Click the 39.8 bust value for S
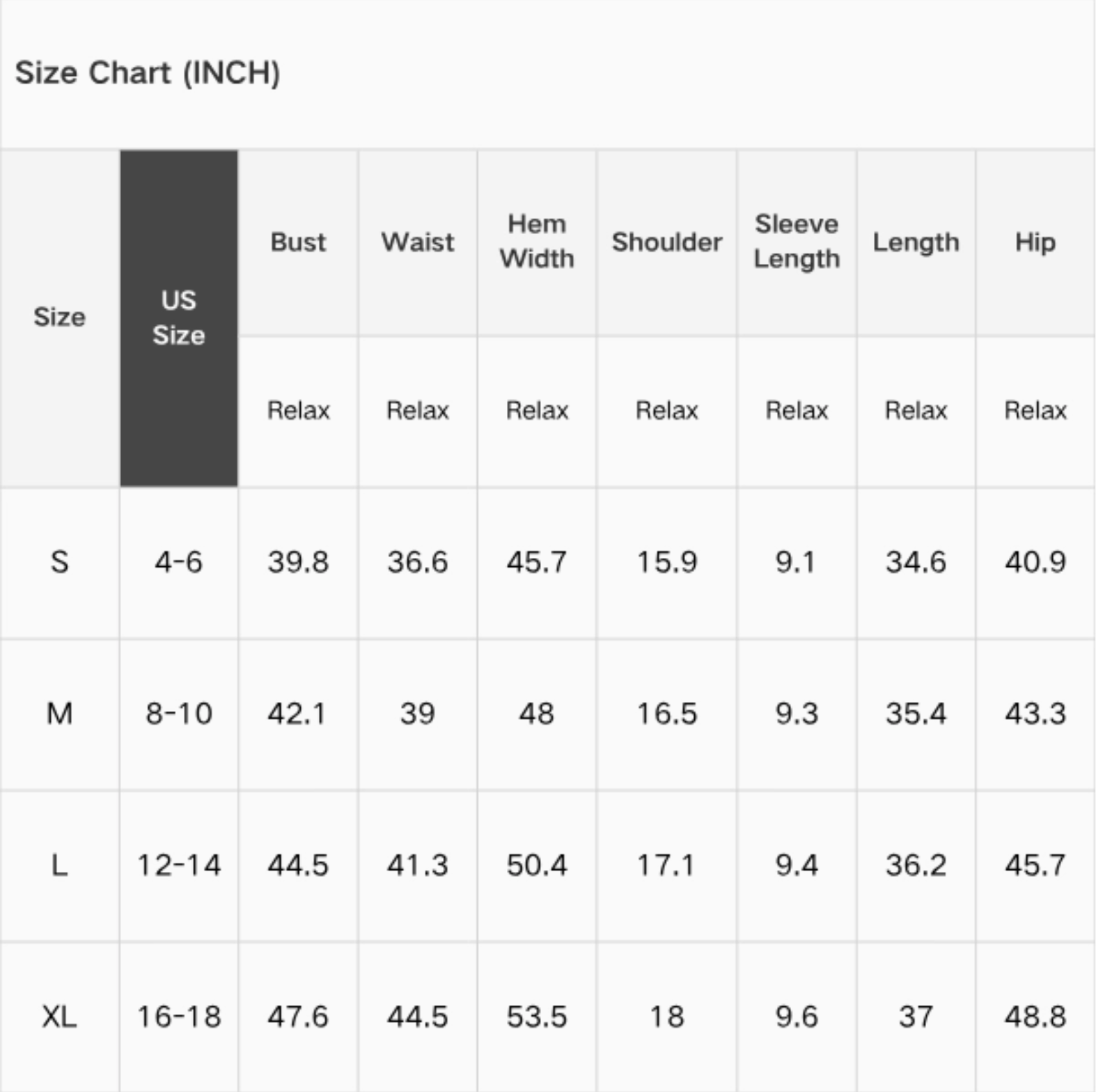Image resolution: width=1096 pixels, height=1092 pixels. [x=298, y=562]
